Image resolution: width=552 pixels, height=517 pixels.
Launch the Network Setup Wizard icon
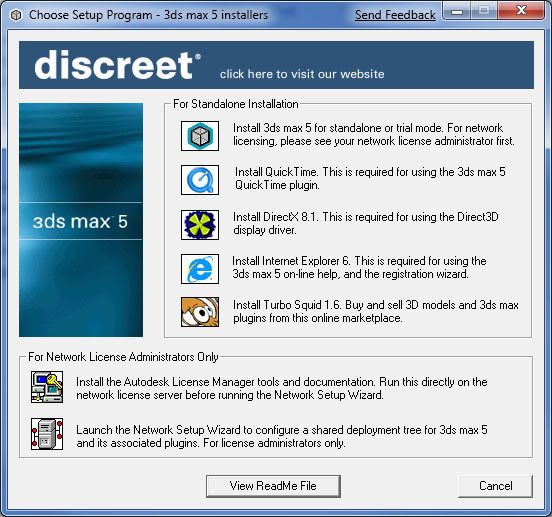point(47,434)
